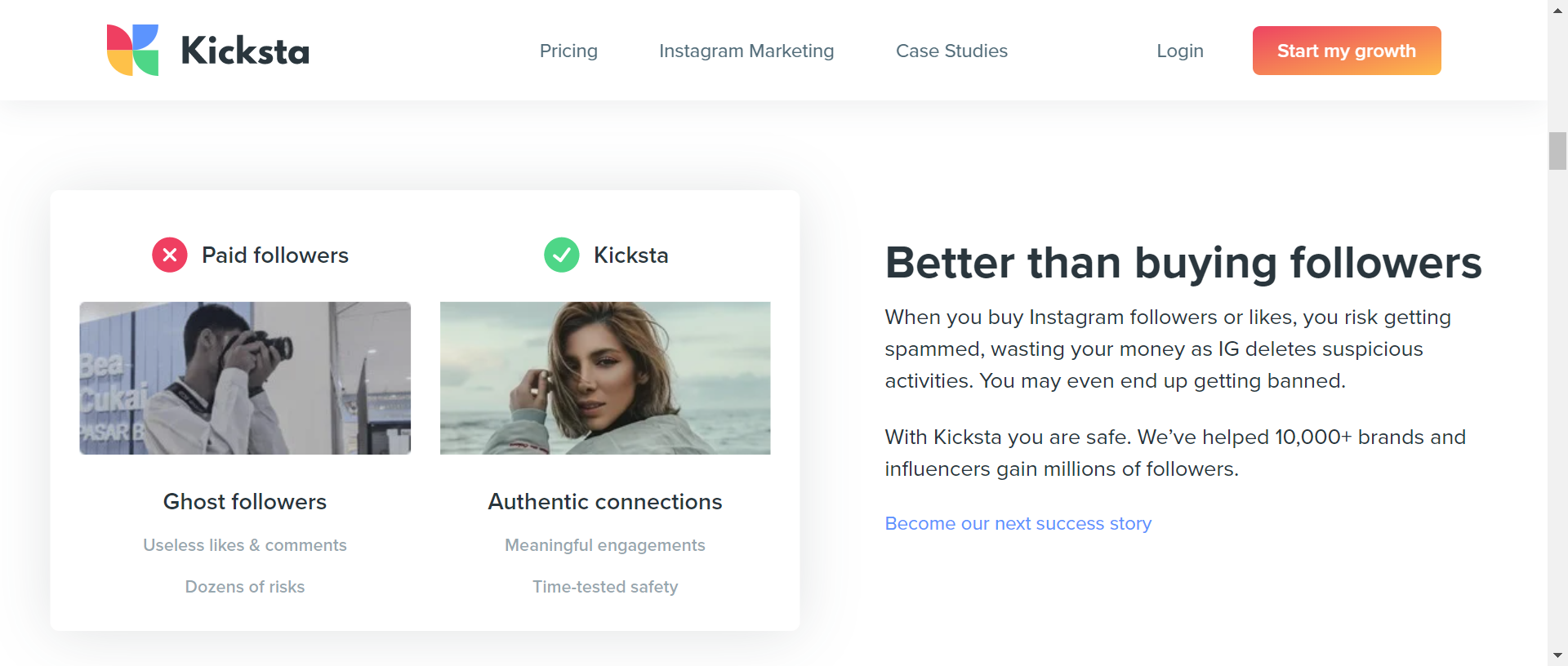Click the Kicksta wordmark in the header

tap(245, 51)
